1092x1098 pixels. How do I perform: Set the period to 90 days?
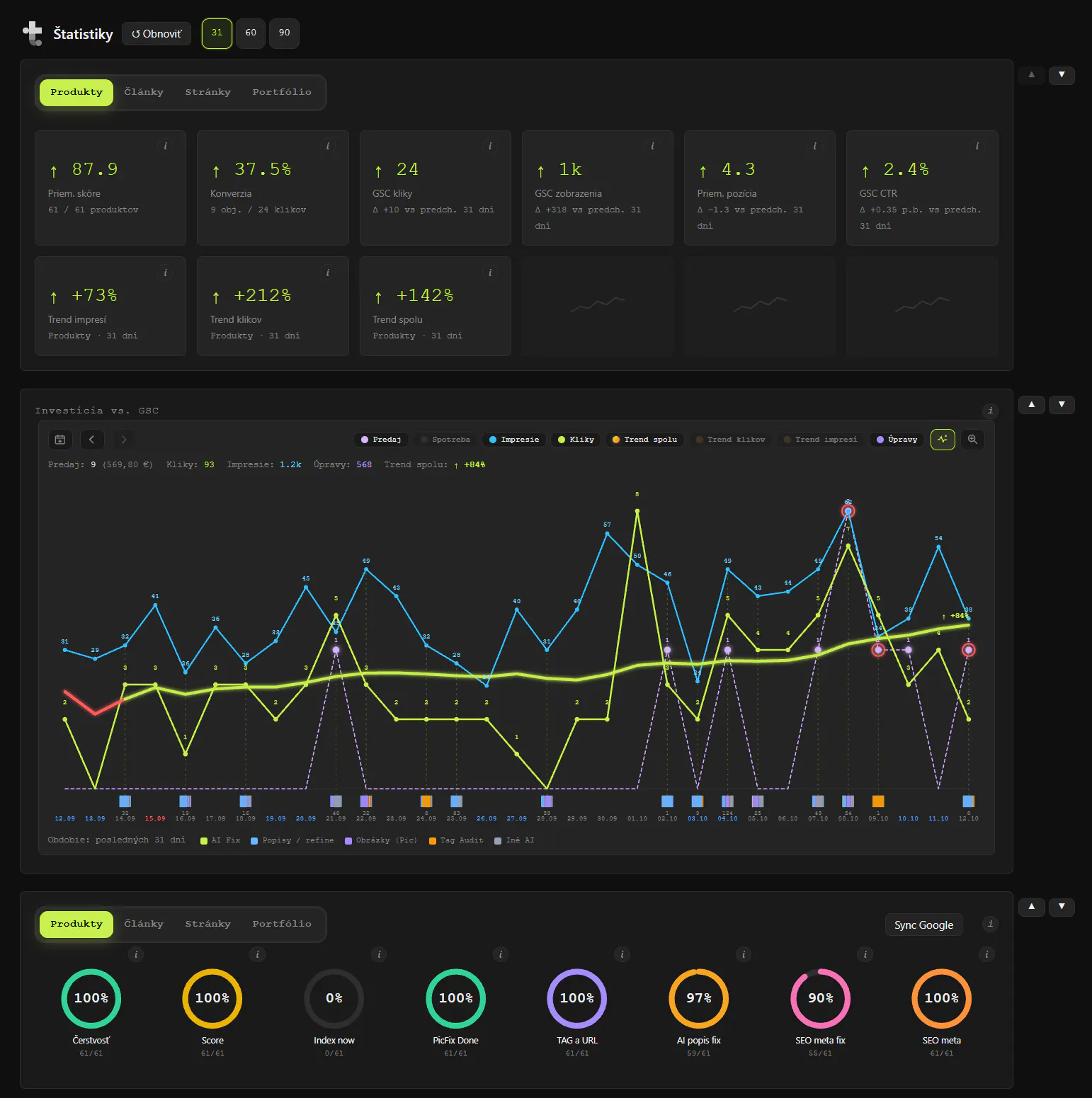[x=284, y=33]
